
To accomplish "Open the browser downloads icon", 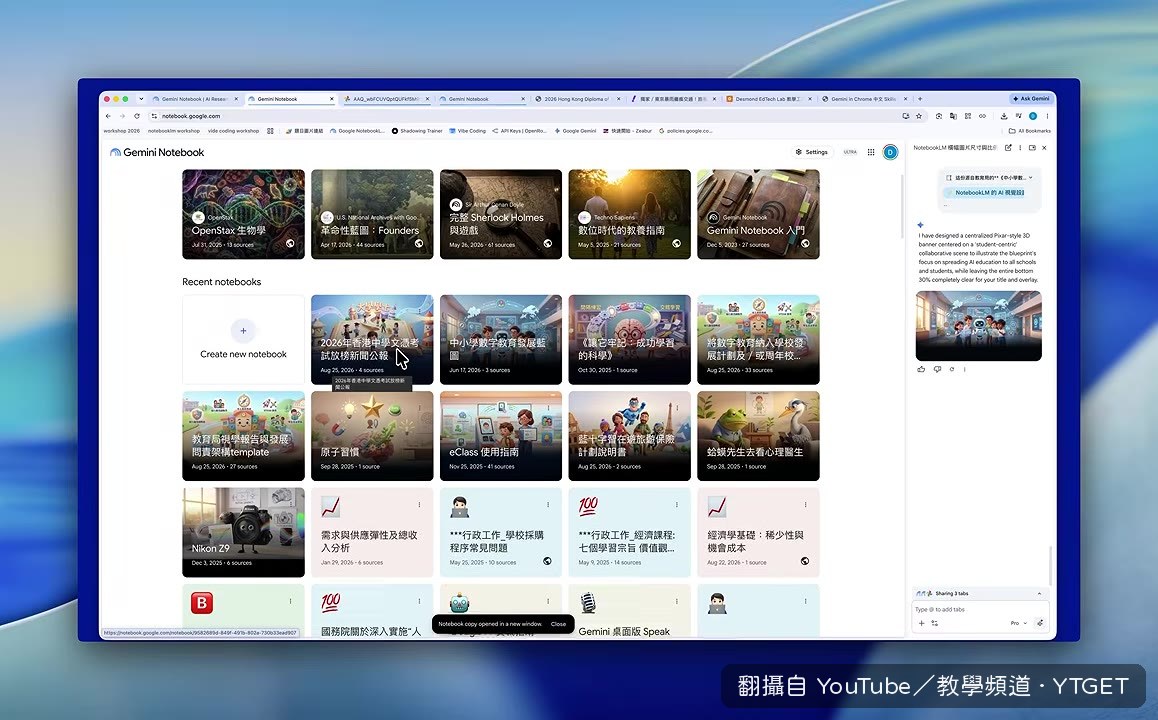I will click(x=1004, y=116).
